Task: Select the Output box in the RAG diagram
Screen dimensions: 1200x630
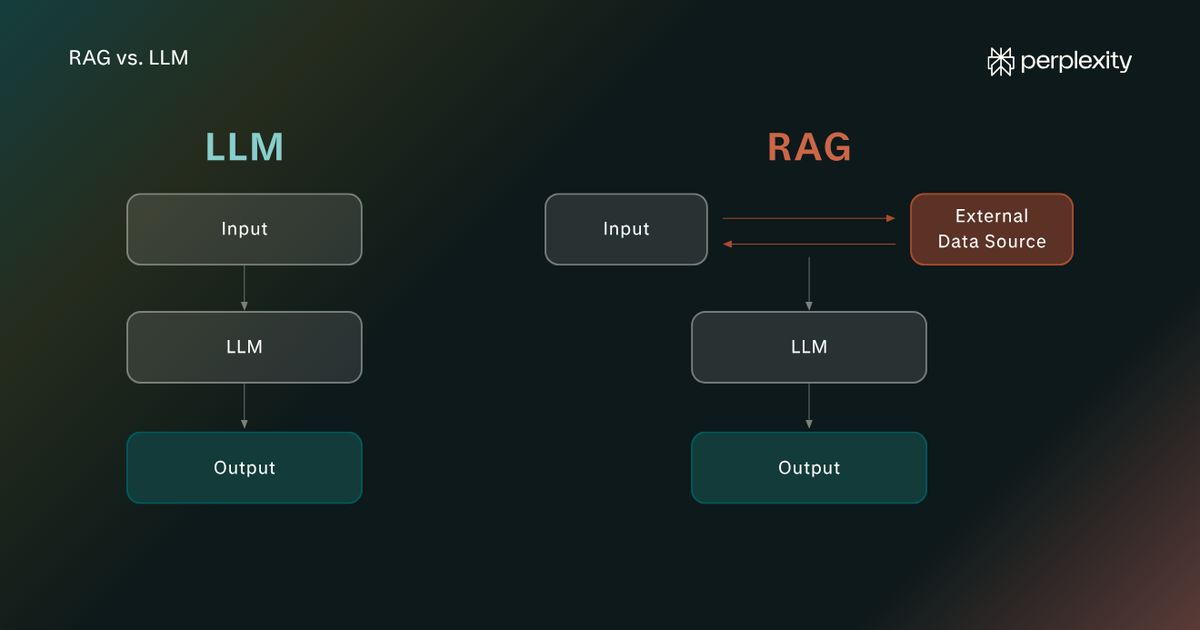Action: tap(809, 467)
